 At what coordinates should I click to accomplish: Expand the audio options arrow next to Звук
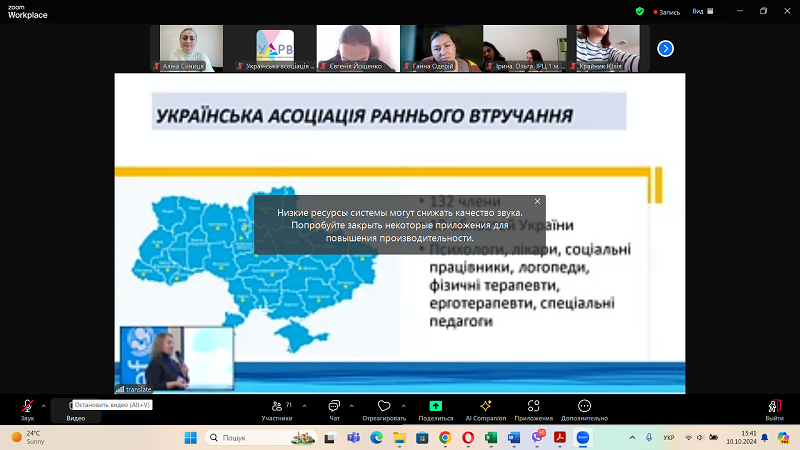pos(43,406)
